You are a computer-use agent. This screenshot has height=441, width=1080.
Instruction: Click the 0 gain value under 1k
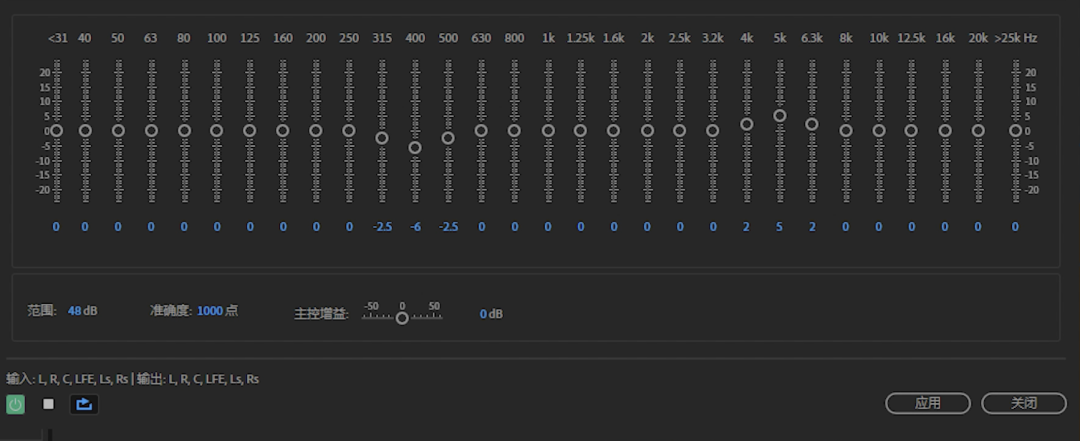coord(548,227)
